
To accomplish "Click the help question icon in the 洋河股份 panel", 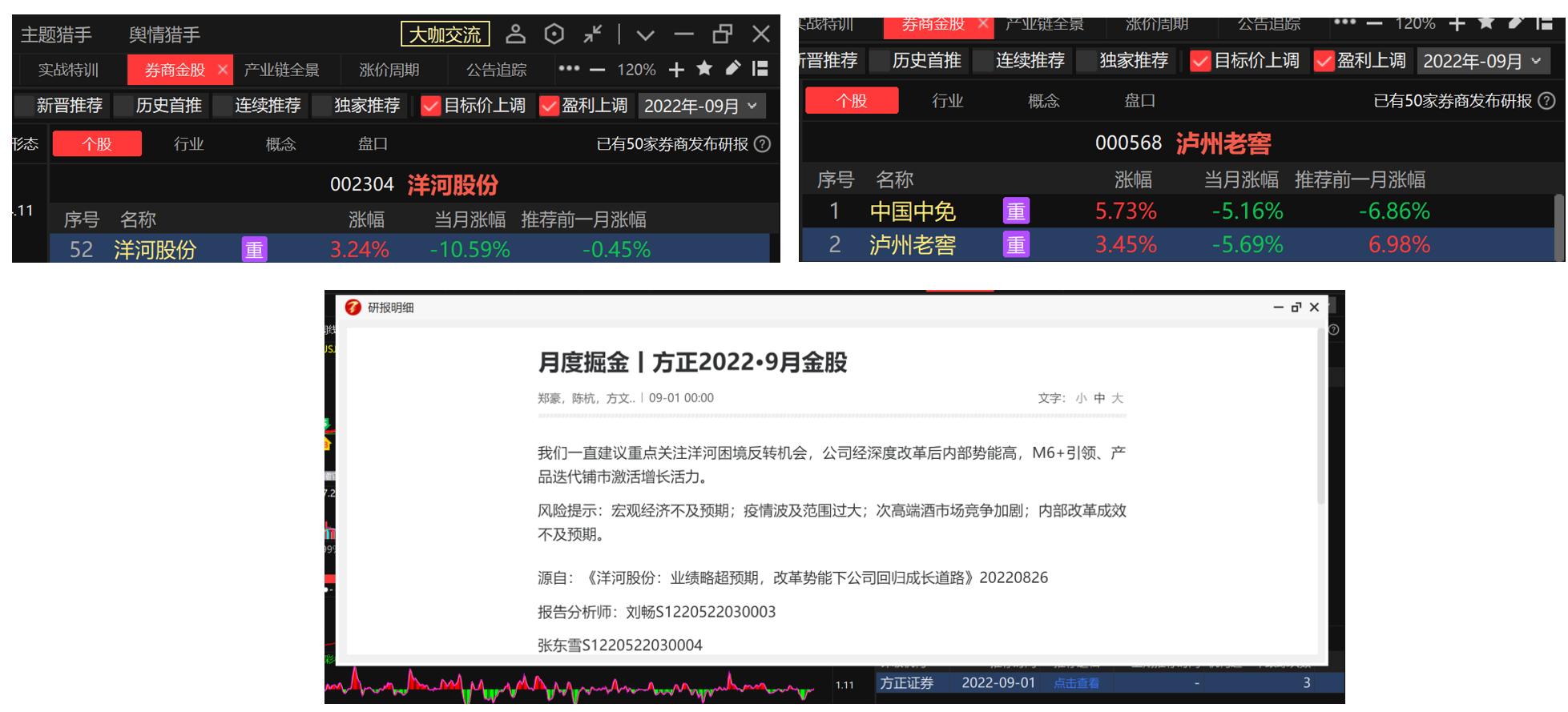I will point(763,144).
